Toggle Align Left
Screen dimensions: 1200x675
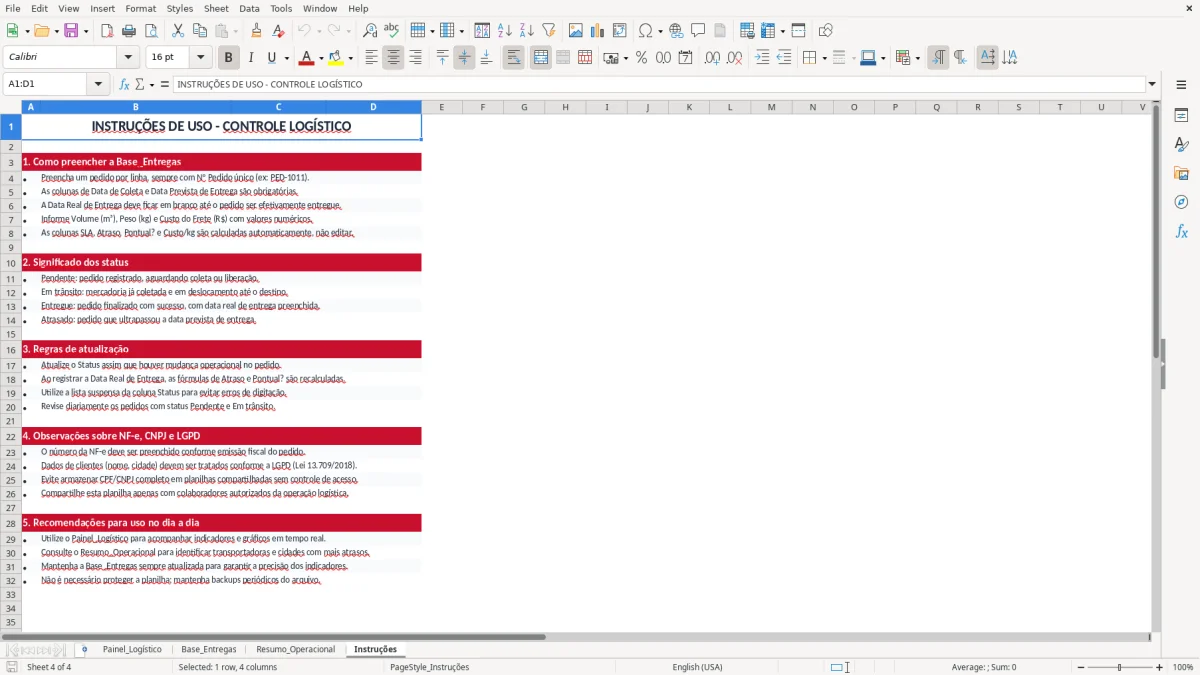(371, 58)
